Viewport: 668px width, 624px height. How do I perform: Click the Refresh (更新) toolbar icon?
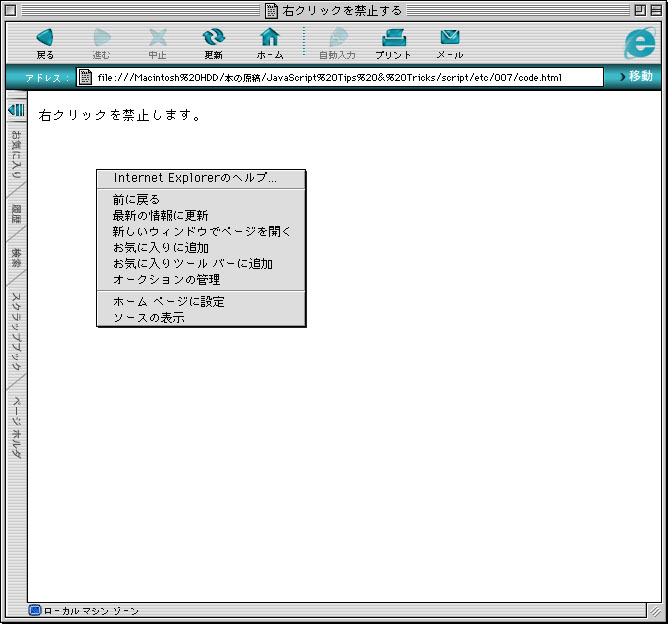[x=213, y=40]
